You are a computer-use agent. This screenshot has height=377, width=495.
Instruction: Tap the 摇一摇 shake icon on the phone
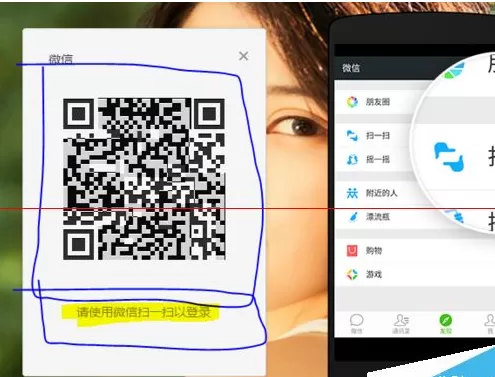click(x=352, y=159)
